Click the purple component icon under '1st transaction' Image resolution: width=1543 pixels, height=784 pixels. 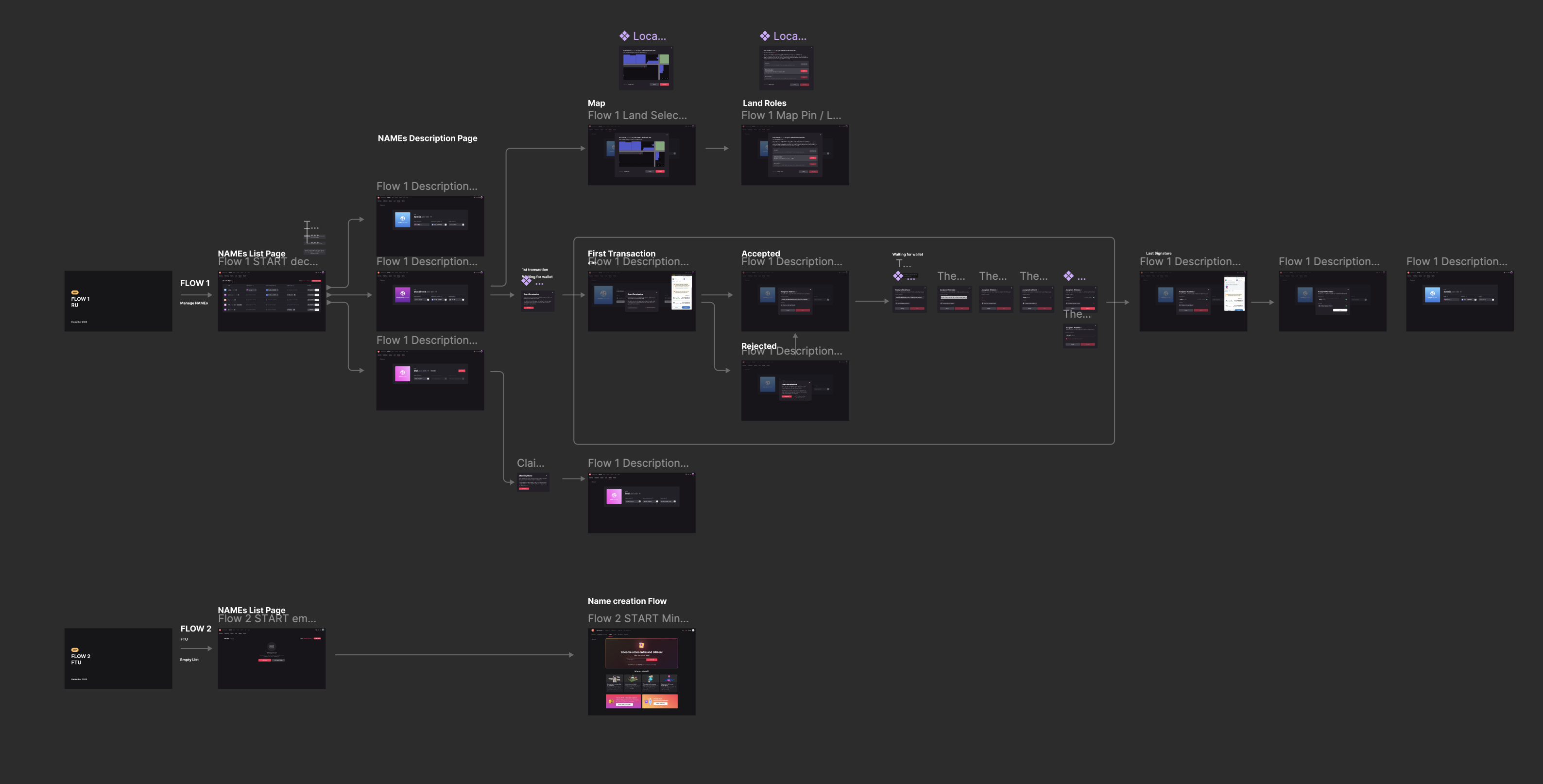click(x=526, y=280)
